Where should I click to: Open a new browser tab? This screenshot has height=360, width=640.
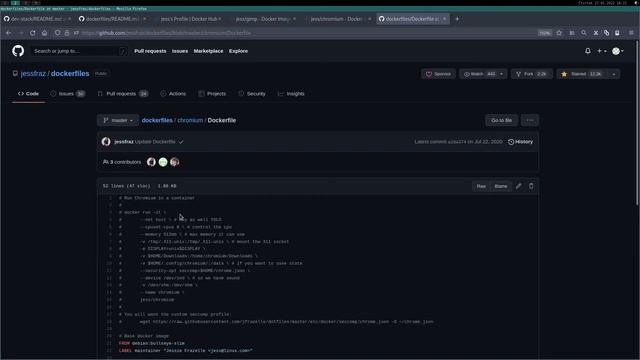pos(457,19)
